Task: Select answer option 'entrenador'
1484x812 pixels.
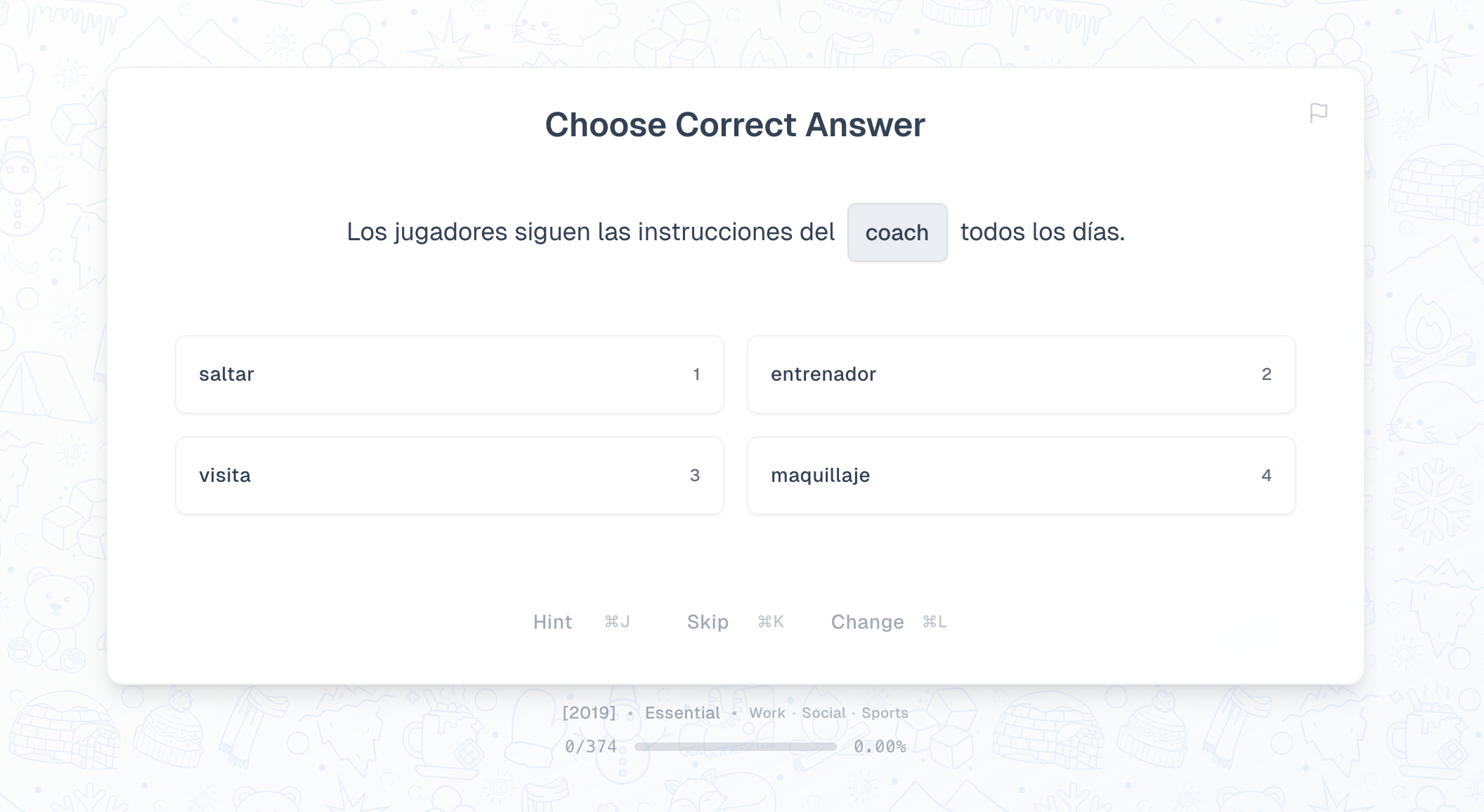Action: [x=1021, y=374]
